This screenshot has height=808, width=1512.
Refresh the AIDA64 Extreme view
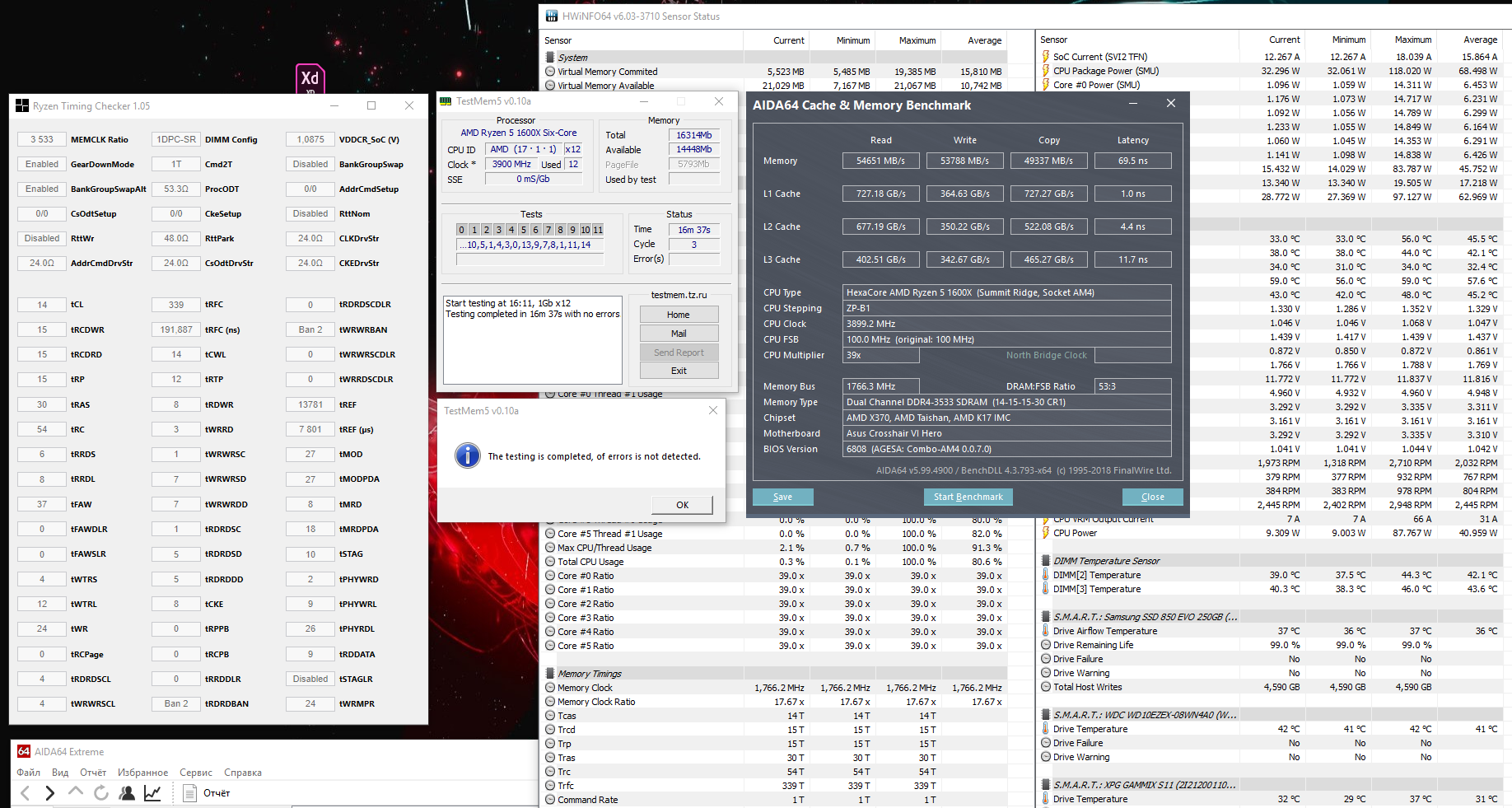click(101, 793)
